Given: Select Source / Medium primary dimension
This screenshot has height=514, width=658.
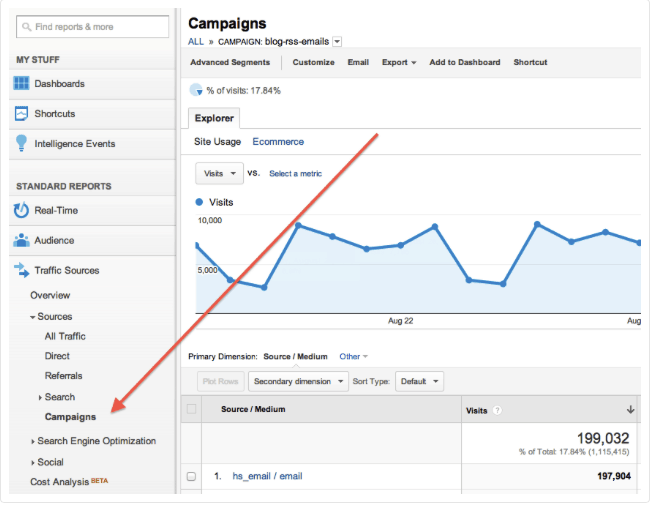Looking at the screenshot, I should pyautogui.click(x=295, y=356).
